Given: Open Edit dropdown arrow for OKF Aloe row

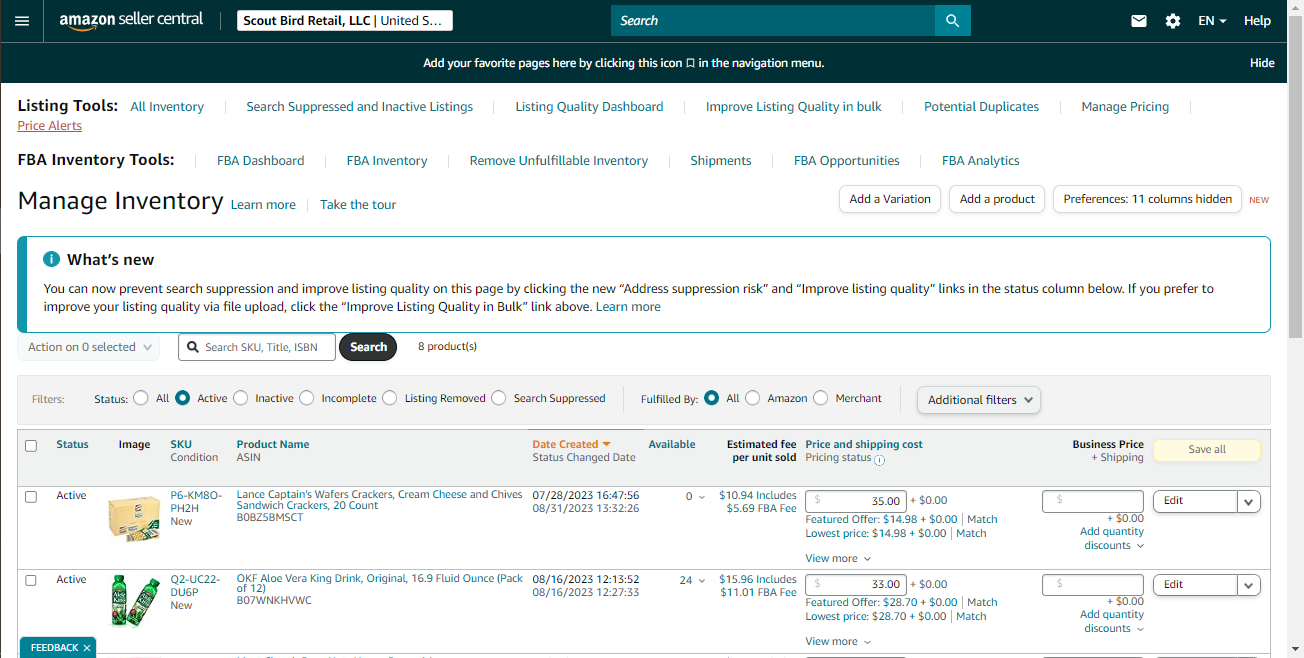Looking at the screenshot, I should coord(1249,585).
